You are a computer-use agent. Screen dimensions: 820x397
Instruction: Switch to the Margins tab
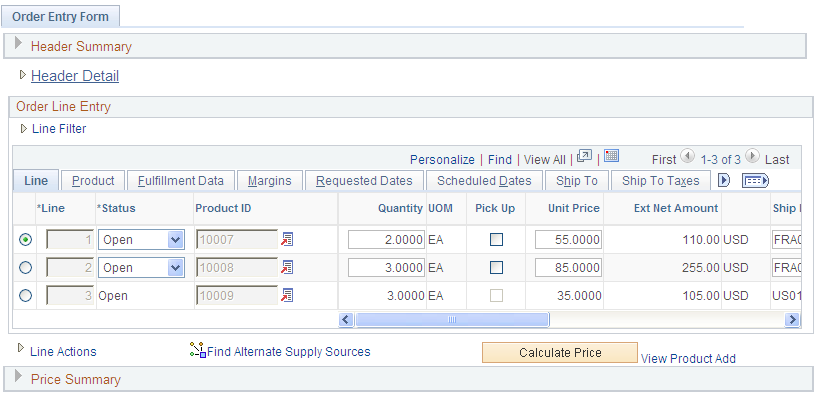pyautogui.click(x=269, y=180)
